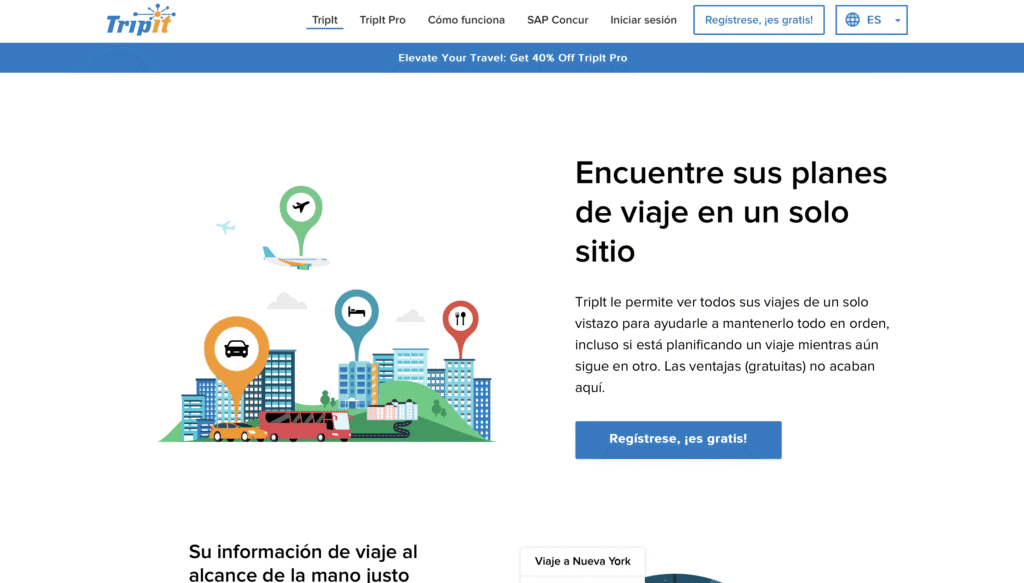Click Iniciar sesión link
The image size is (1024, 583).
643,20
